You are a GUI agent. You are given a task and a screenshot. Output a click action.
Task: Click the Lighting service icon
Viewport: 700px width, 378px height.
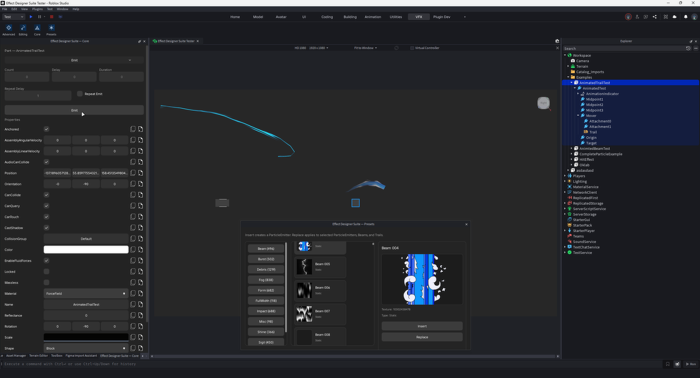tap(570, 181)
